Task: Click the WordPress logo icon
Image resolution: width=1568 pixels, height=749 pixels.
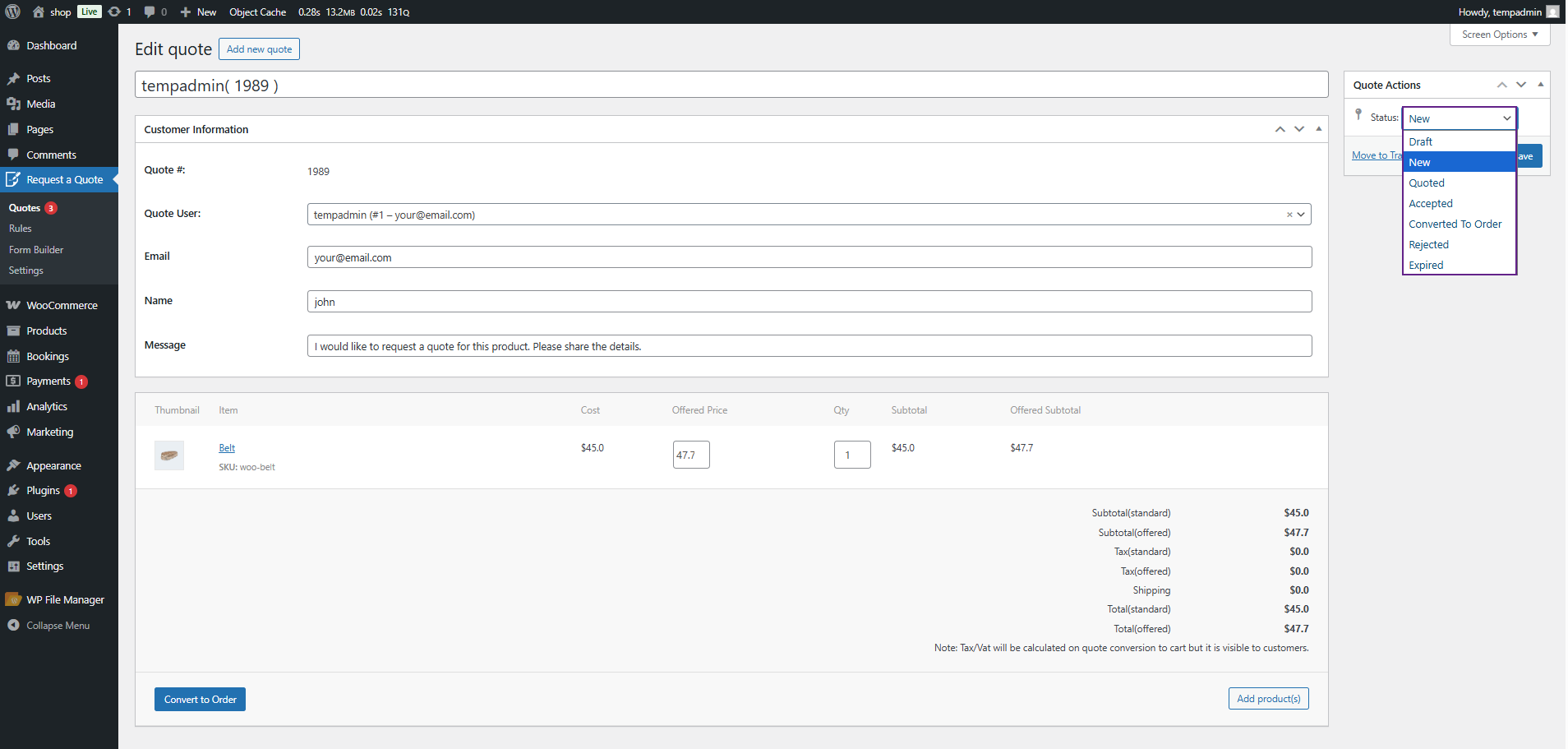Action: [x=12, y=12]
